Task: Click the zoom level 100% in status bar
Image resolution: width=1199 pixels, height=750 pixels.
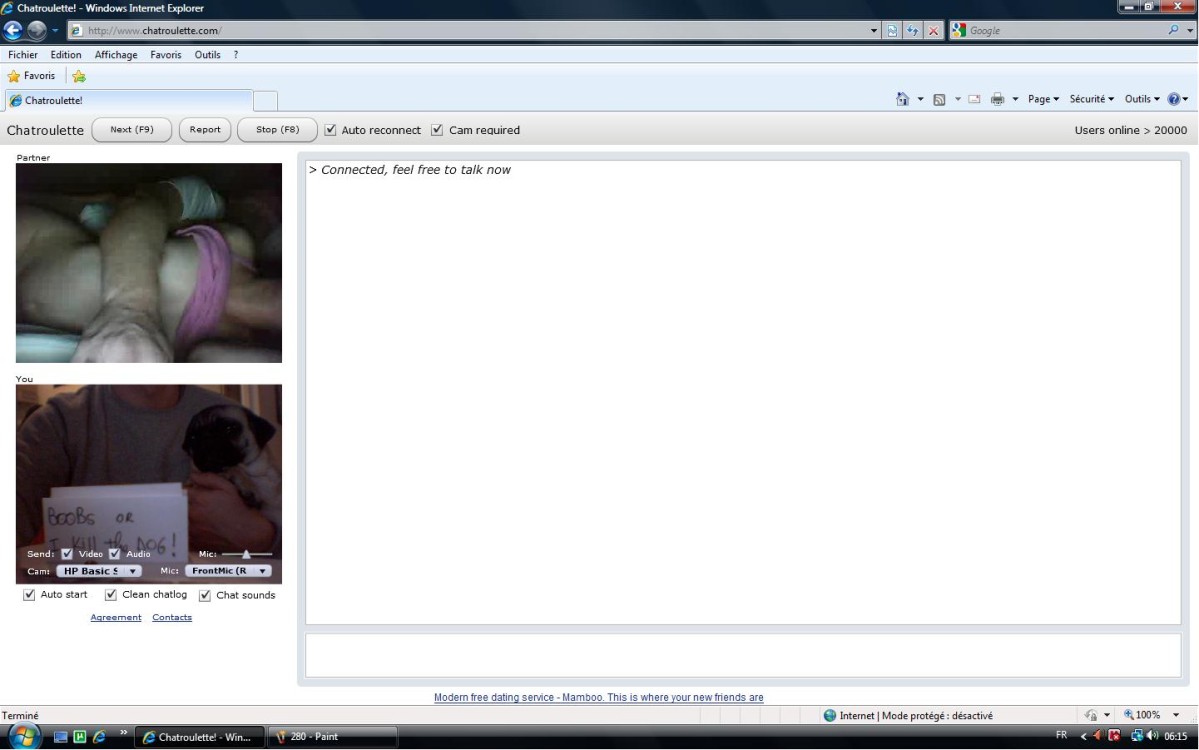Action: (1142, 716)
